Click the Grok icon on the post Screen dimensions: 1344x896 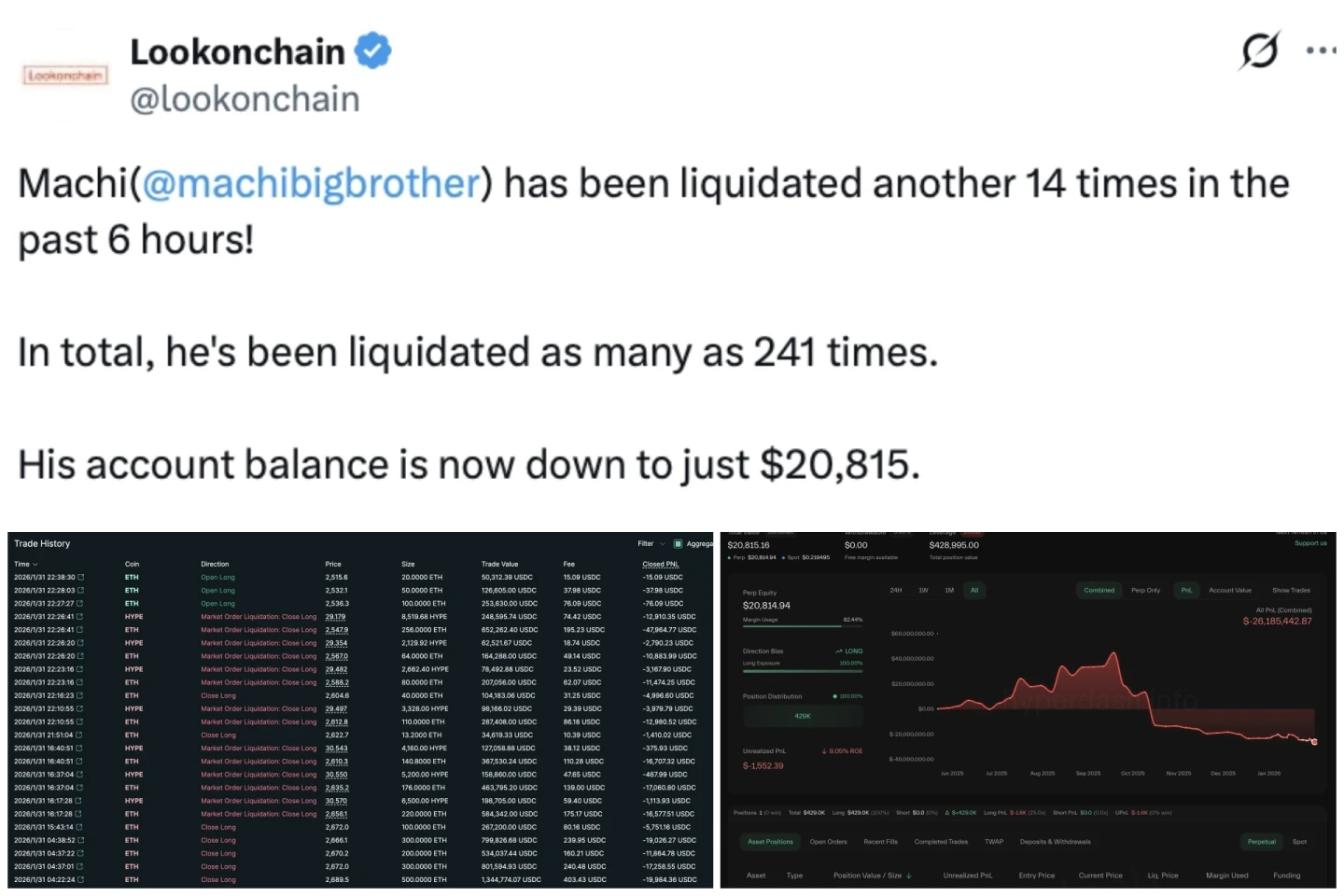(x=1259, y=50)
